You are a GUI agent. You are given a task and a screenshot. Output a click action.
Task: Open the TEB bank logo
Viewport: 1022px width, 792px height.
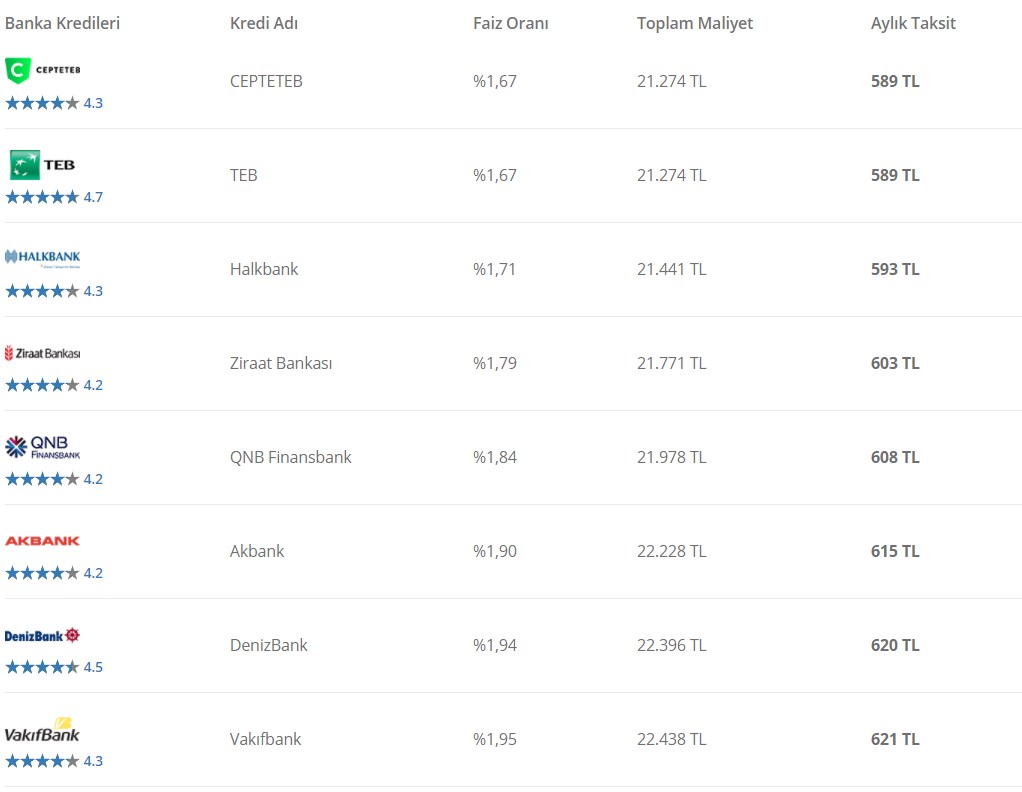(43, 165)
